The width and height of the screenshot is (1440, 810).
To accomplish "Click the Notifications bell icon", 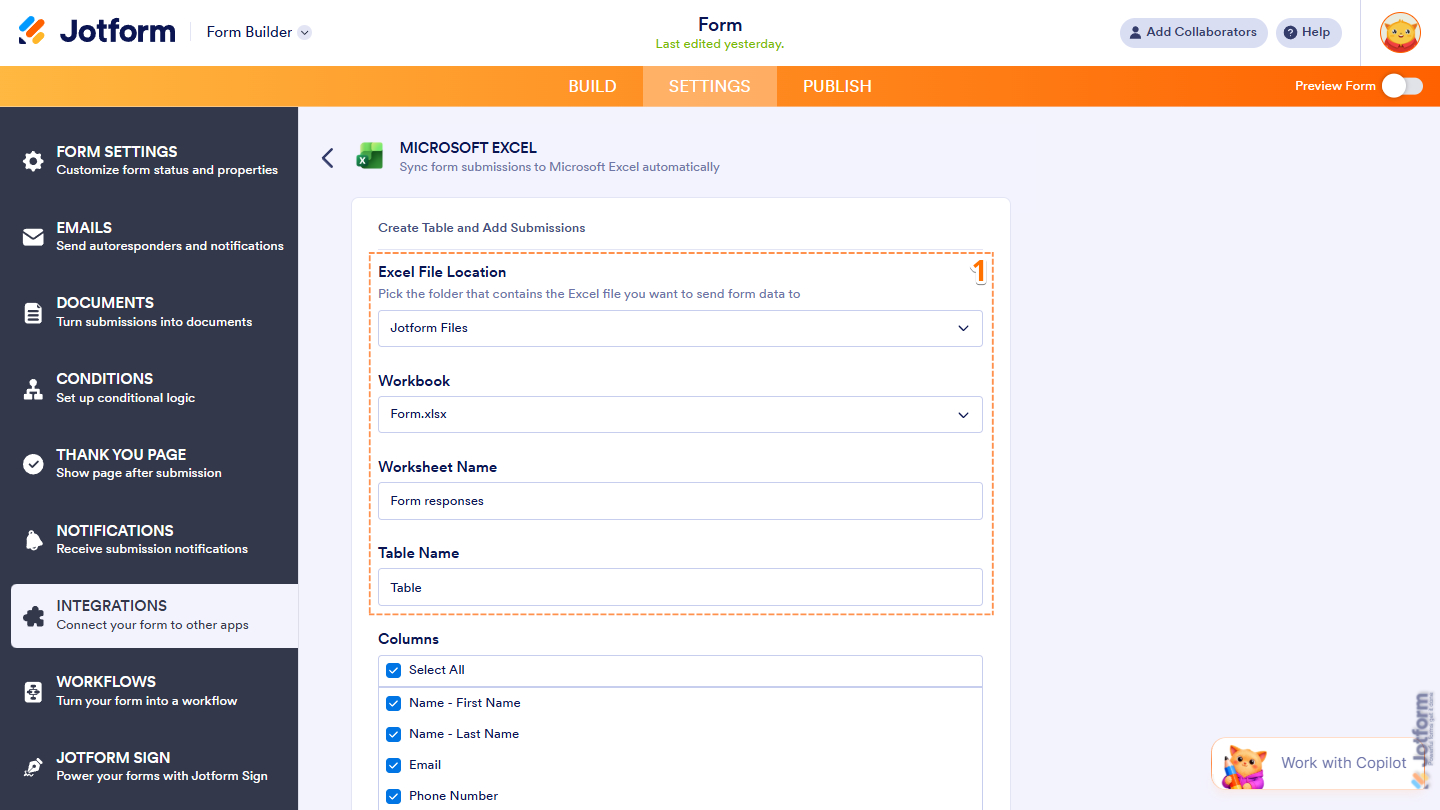I will [x=32, y=539].
